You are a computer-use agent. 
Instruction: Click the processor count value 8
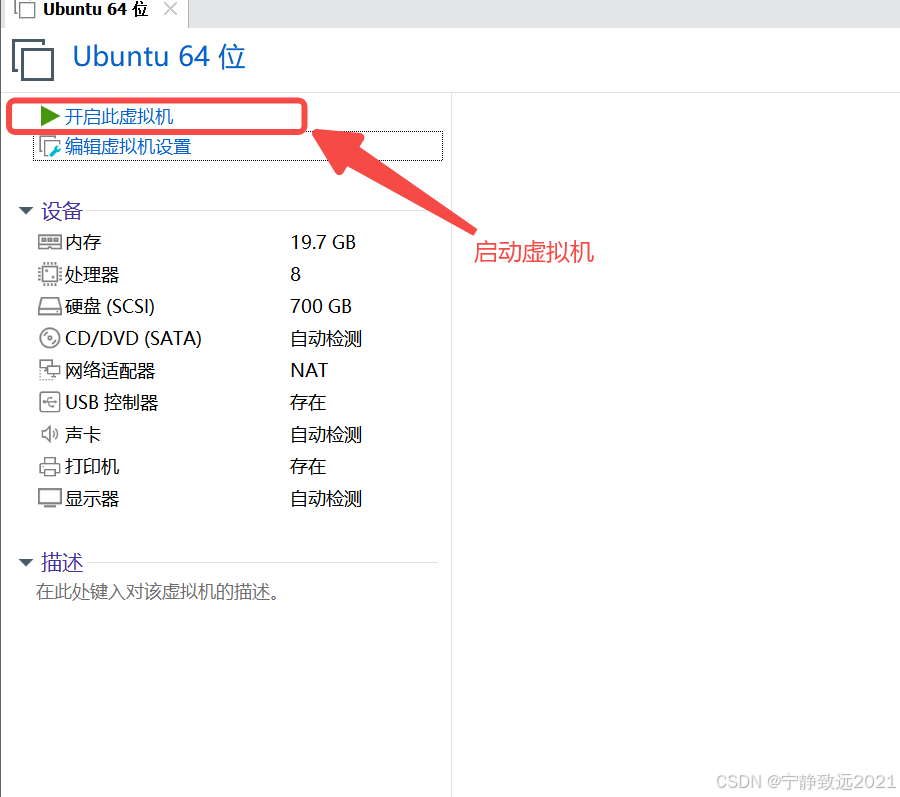pos(296,274)
